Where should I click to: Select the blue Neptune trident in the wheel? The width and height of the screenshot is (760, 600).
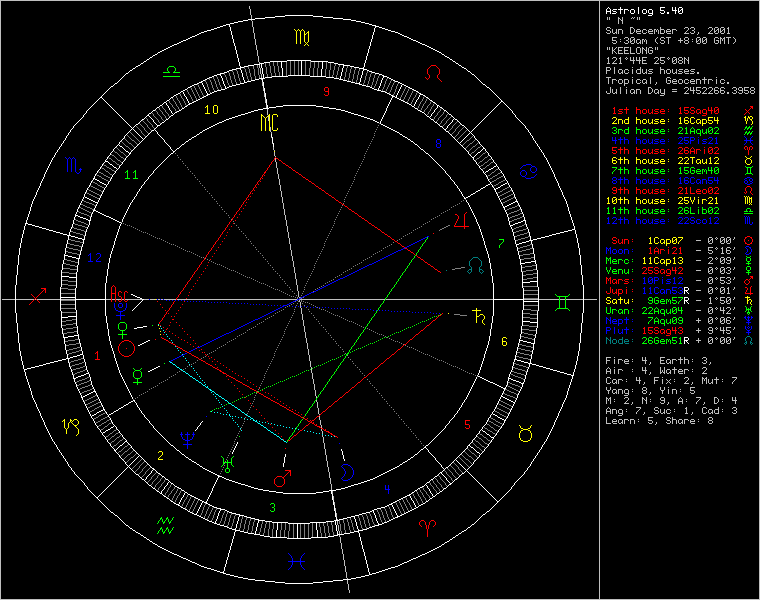point(186,438)
